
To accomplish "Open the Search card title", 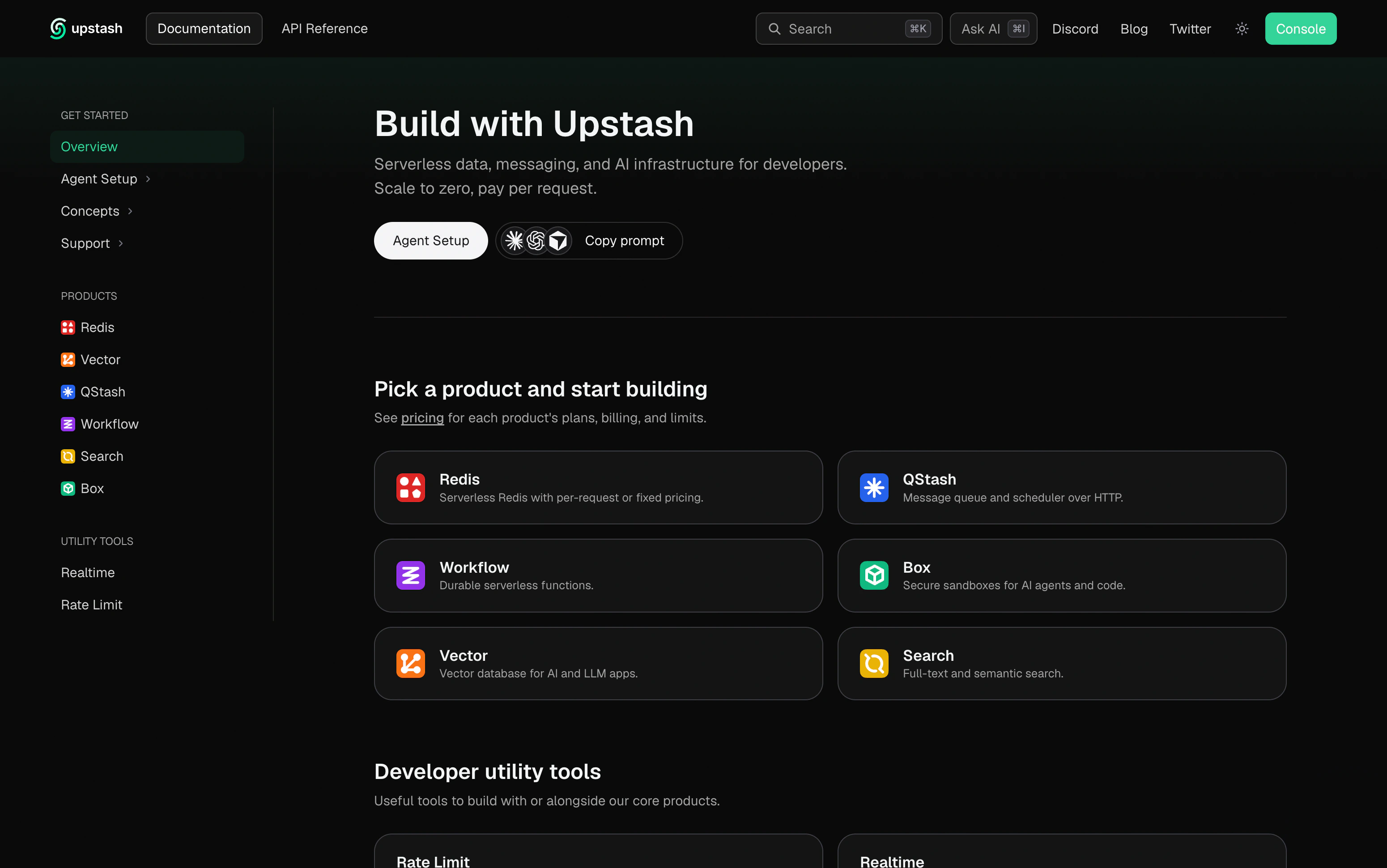I will [928, 655].
